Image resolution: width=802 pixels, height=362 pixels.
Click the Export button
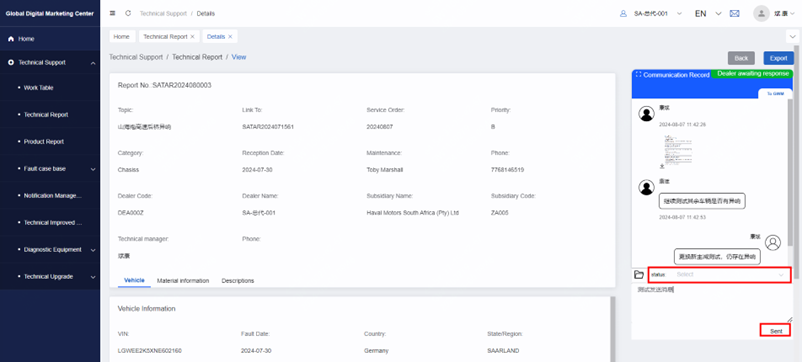click(778, 58)
